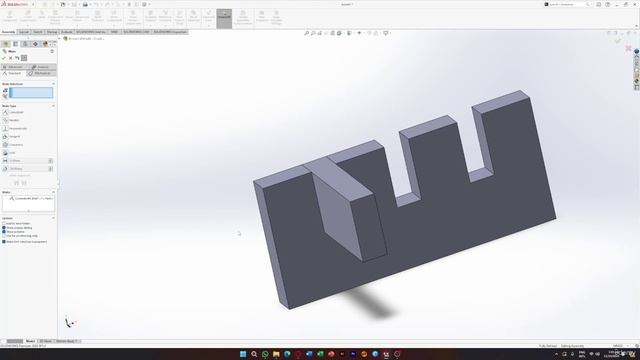Accept the mate with the green OK checkmark
This screenshot has height=360, width=640.
click(4, 58)
